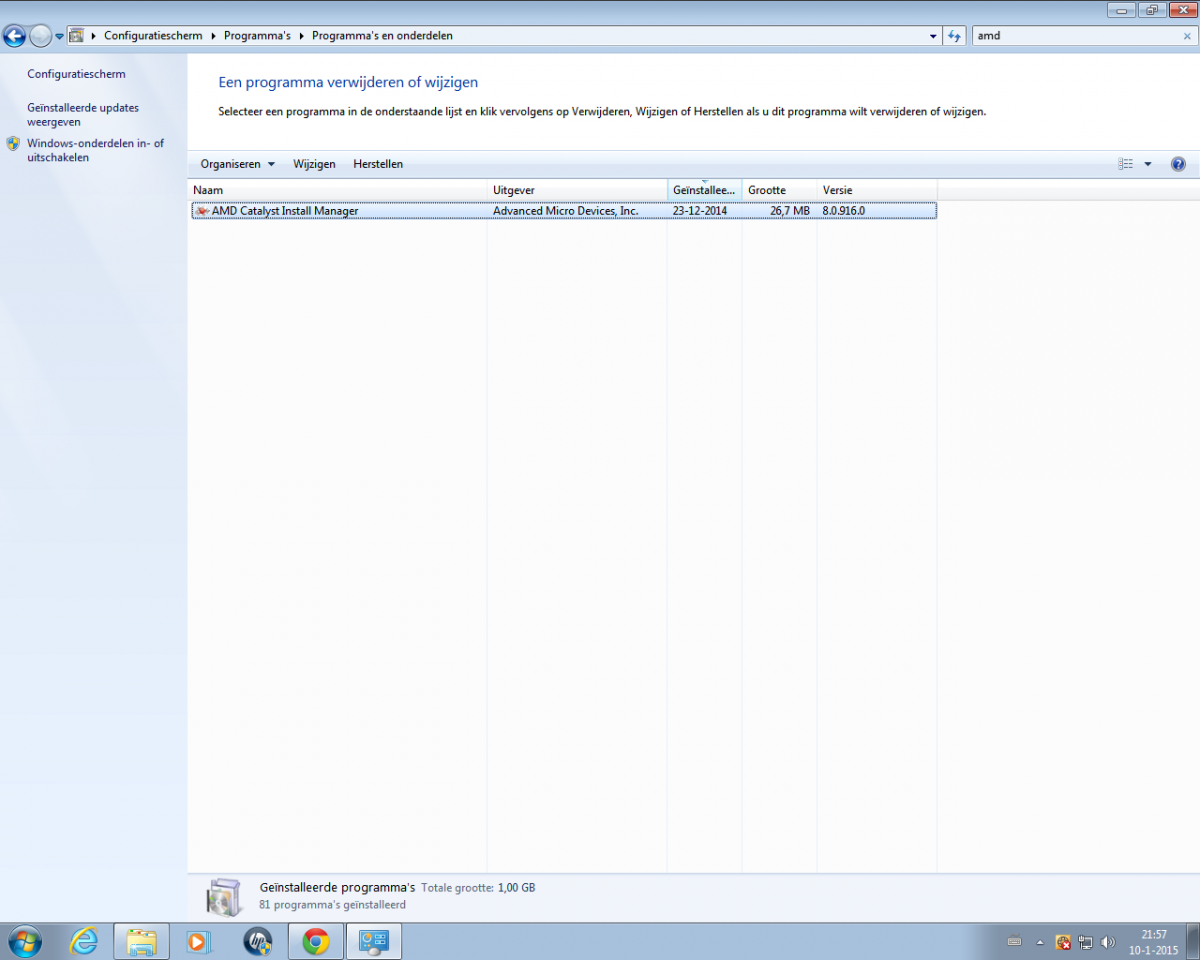Viewport: 1200px width, 960px height.
Task: Open the Organiseren menu
Action: pos(238,164)
